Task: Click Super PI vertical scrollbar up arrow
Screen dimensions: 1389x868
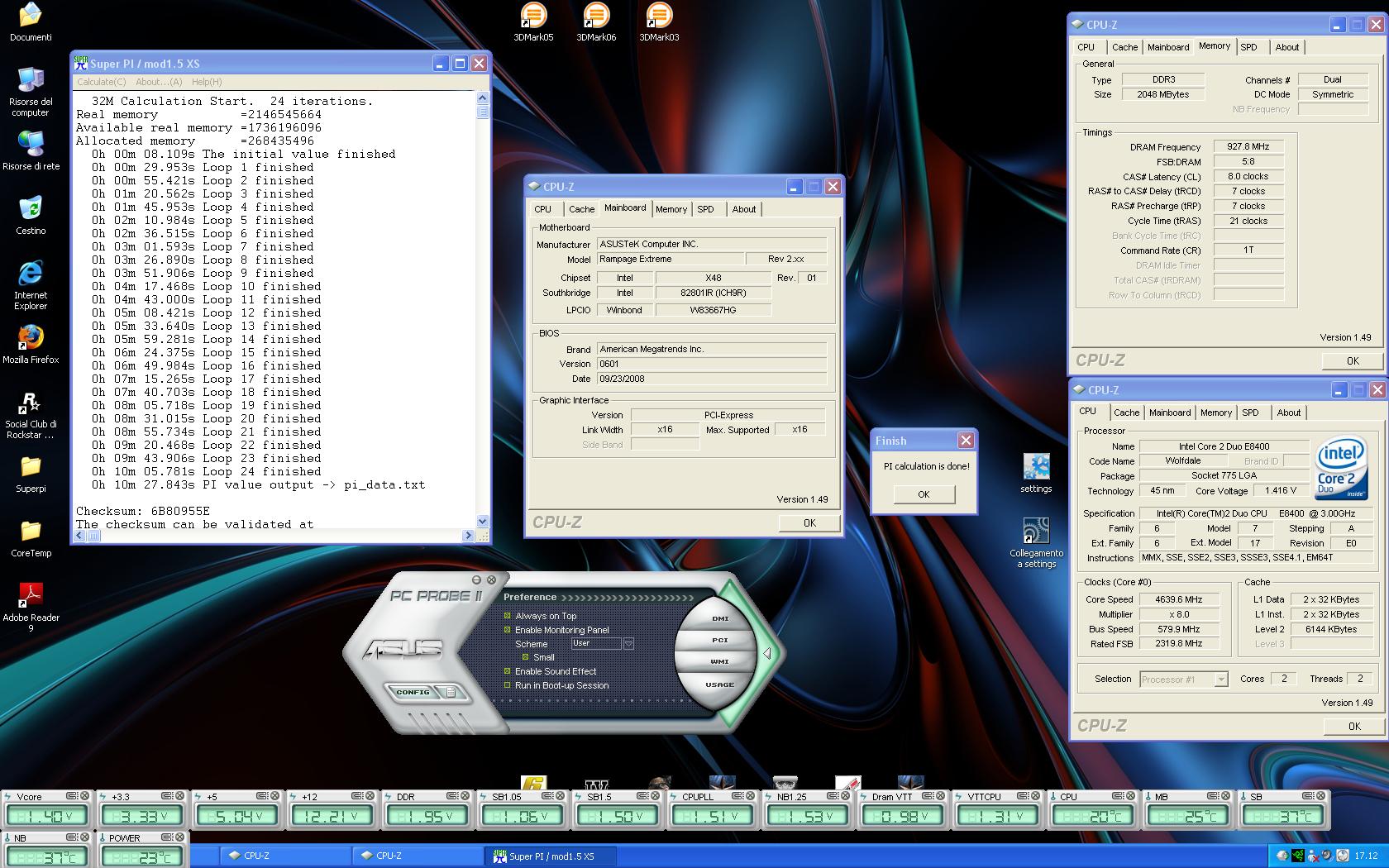Action: [483, 98]
